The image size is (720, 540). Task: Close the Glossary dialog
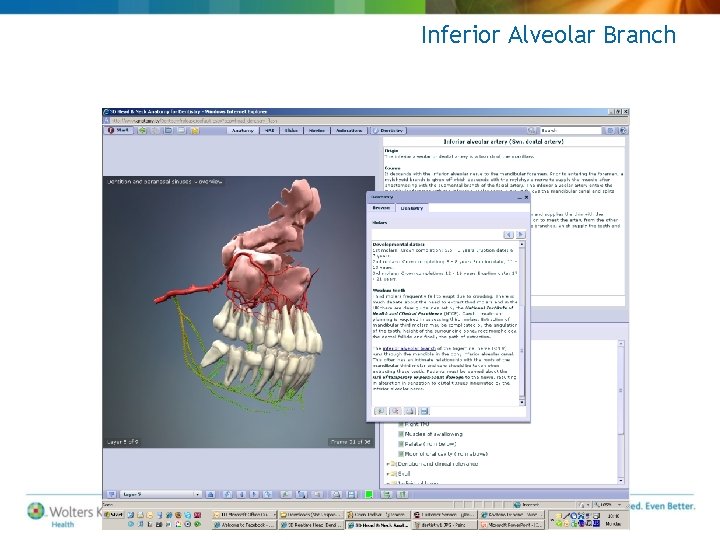pos(526,197)
